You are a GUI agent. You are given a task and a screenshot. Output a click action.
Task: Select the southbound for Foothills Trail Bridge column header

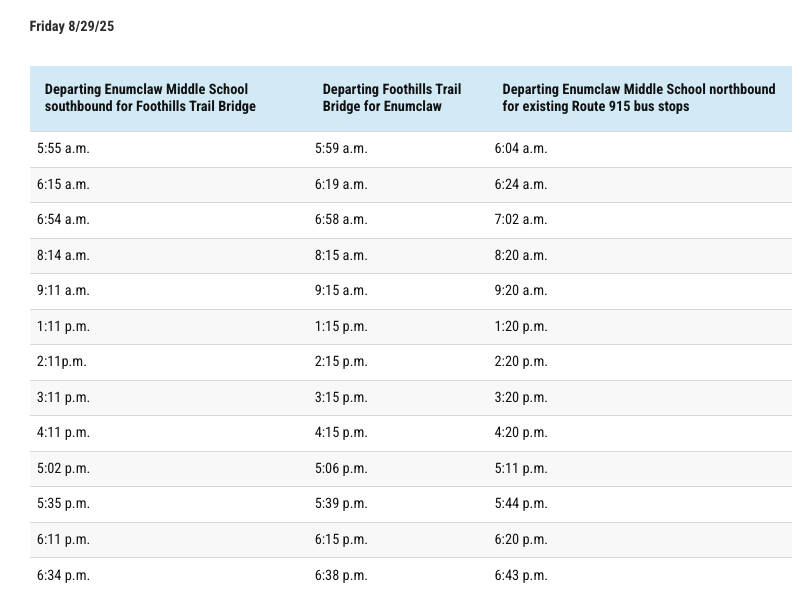click(150, 98)
